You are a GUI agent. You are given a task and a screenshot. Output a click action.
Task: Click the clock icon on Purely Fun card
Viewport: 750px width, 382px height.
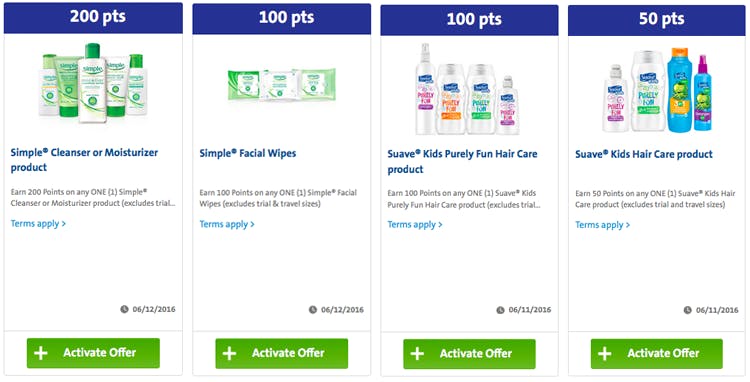500,310
